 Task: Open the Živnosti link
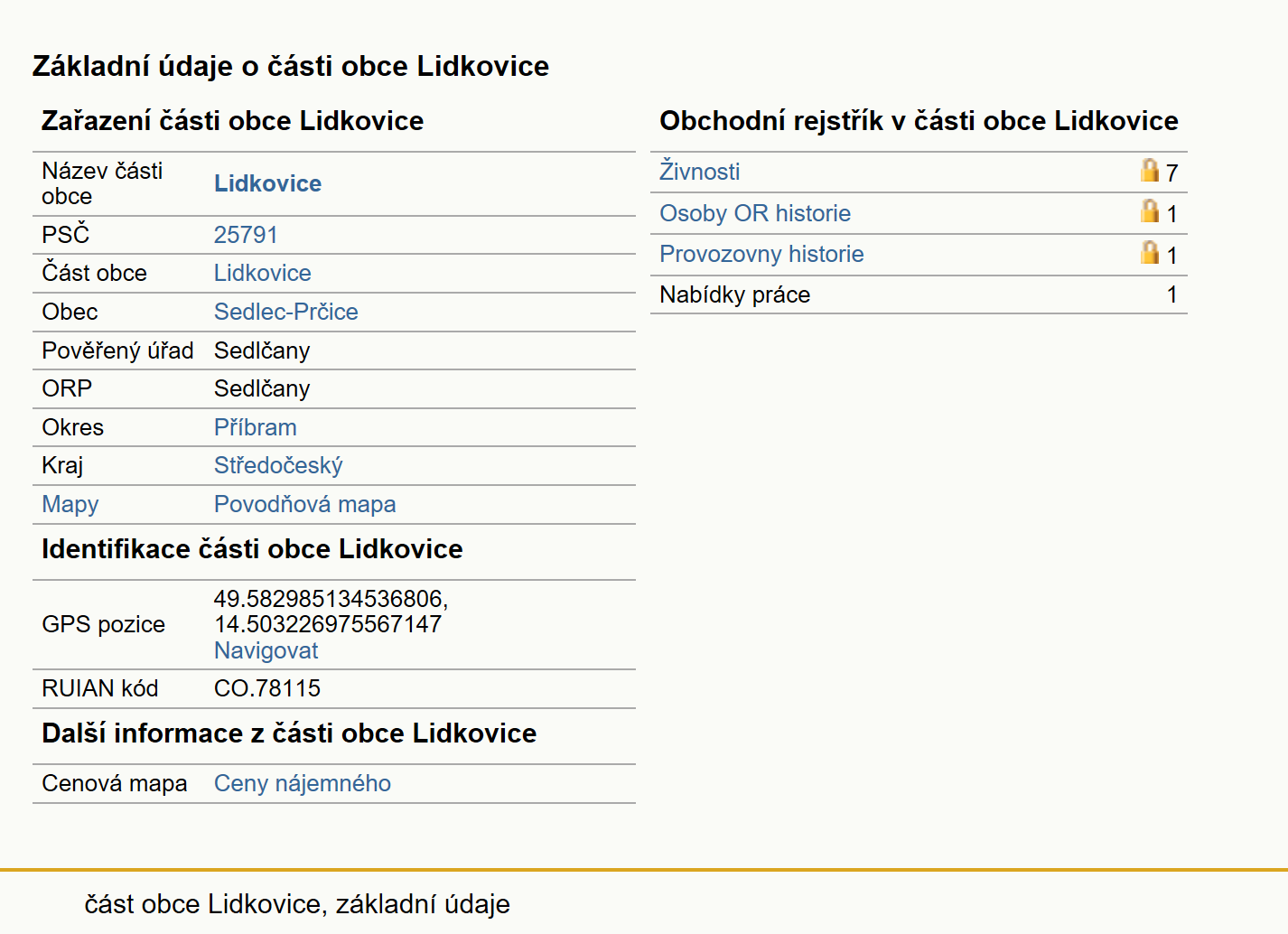coord(699,172)
